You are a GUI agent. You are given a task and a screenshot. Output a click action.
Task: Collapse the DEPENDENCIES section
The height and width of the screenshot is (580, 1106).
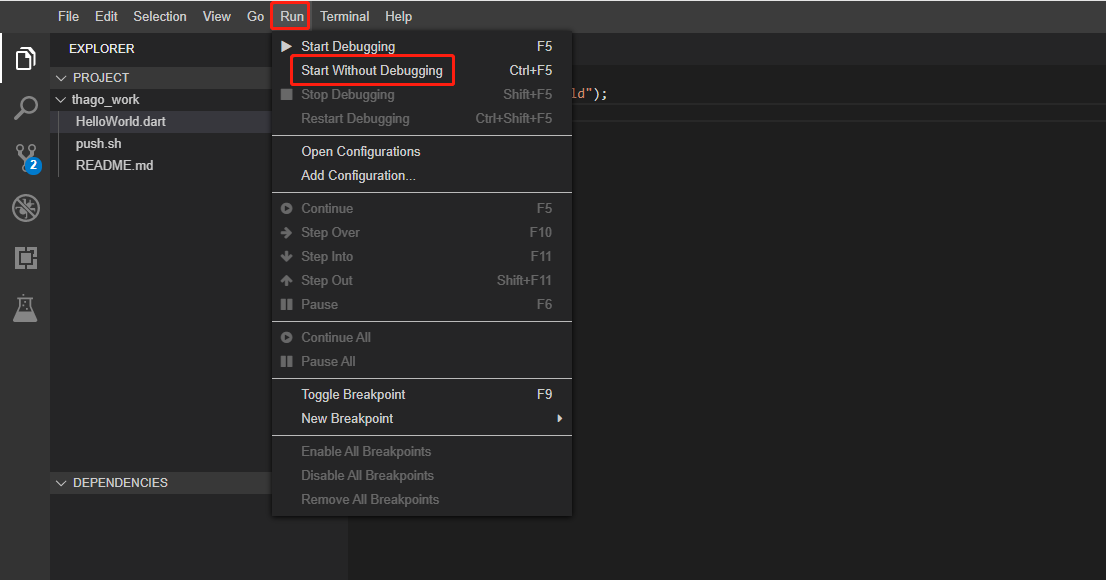(x=61, y=483)
